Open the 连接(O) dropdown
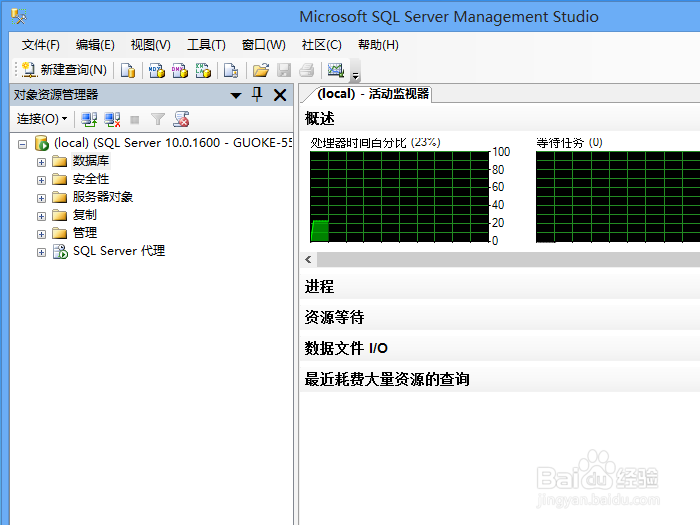Viewport: 700px width, 525px height. point(42,119)
